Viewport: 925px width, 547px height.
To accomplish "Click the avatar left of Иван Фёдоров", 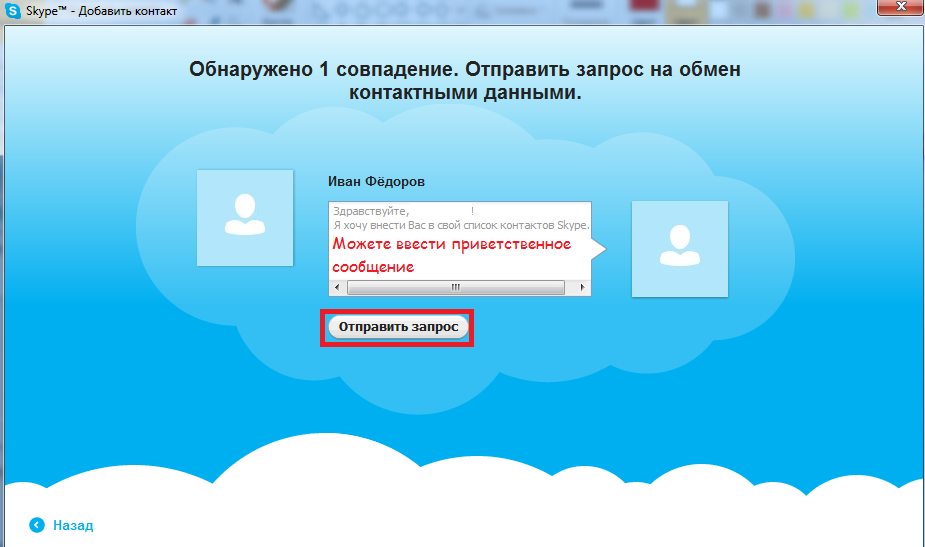I will point(245,218).
